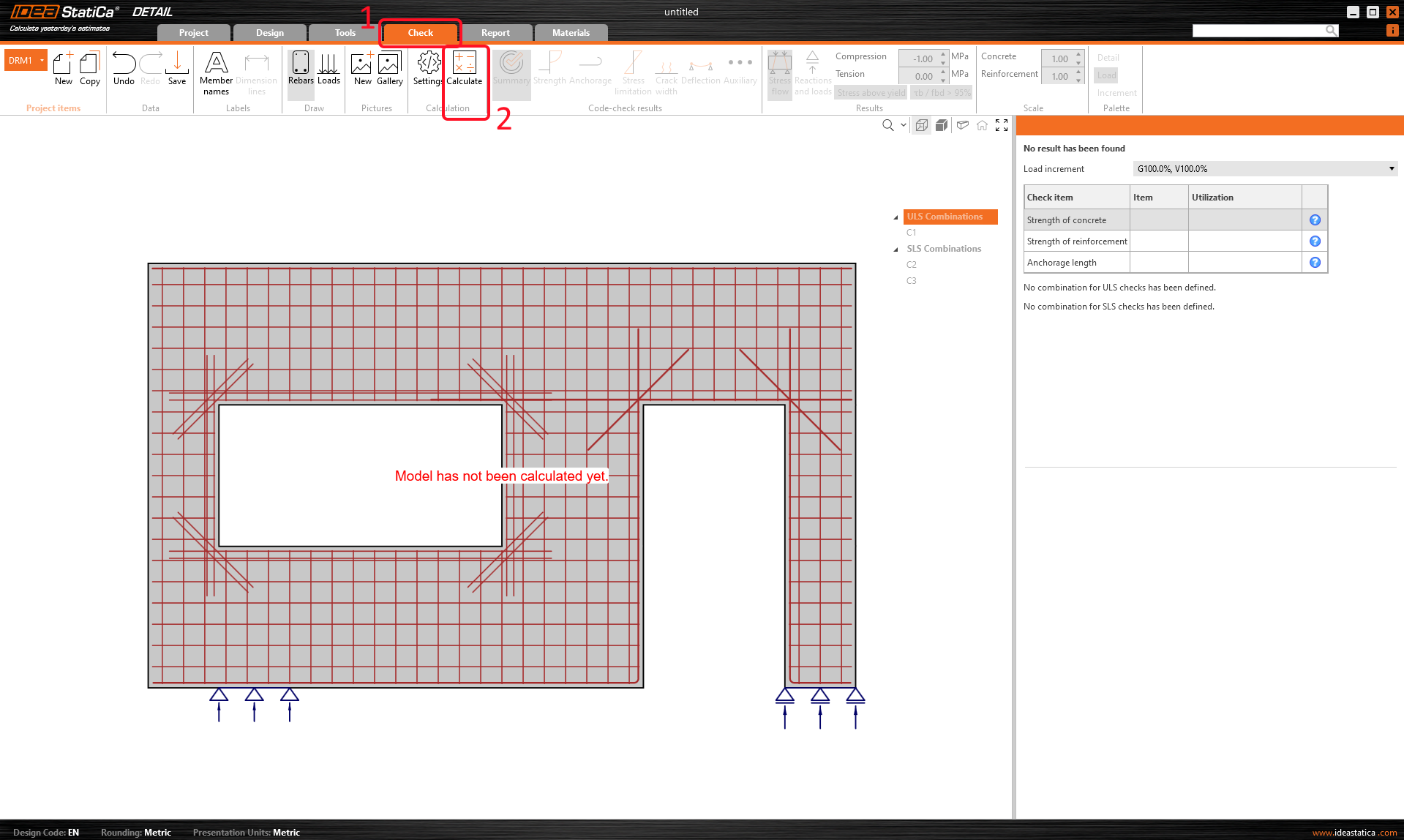Select combination C2 in the tree
Image resolution: width=1404 pixels, height=840 pixels.
[x=912, y=265]
